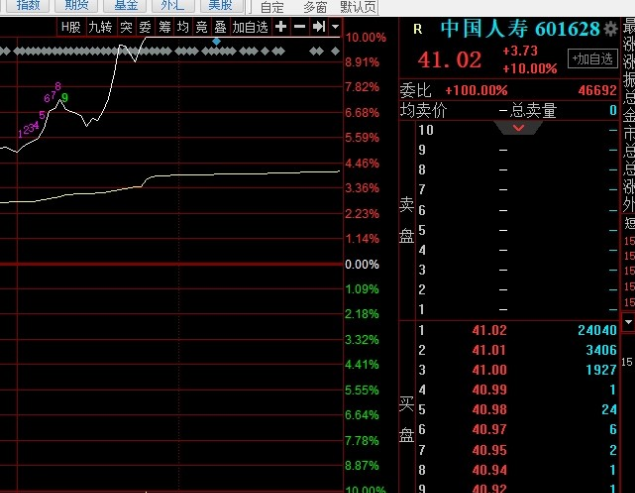Toggle the 叠 overlay option
The image size is (635, 493).
point(220,27)
